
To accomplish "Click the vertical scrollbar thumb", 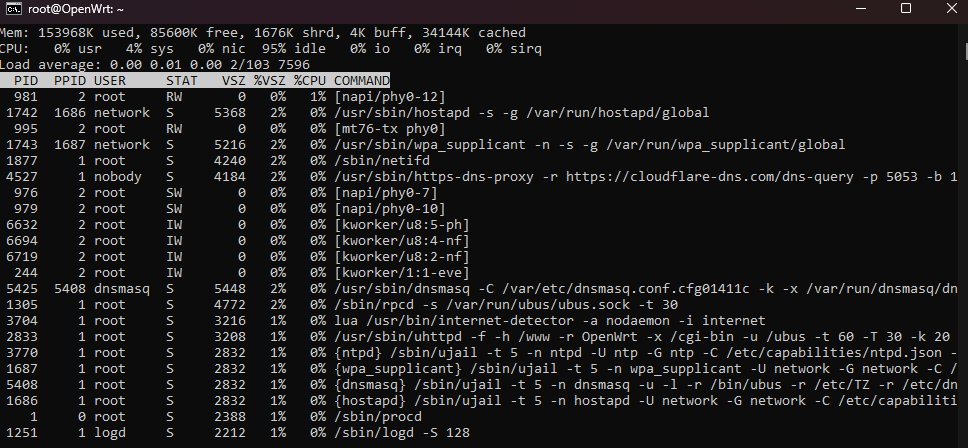I will [964, 50].
